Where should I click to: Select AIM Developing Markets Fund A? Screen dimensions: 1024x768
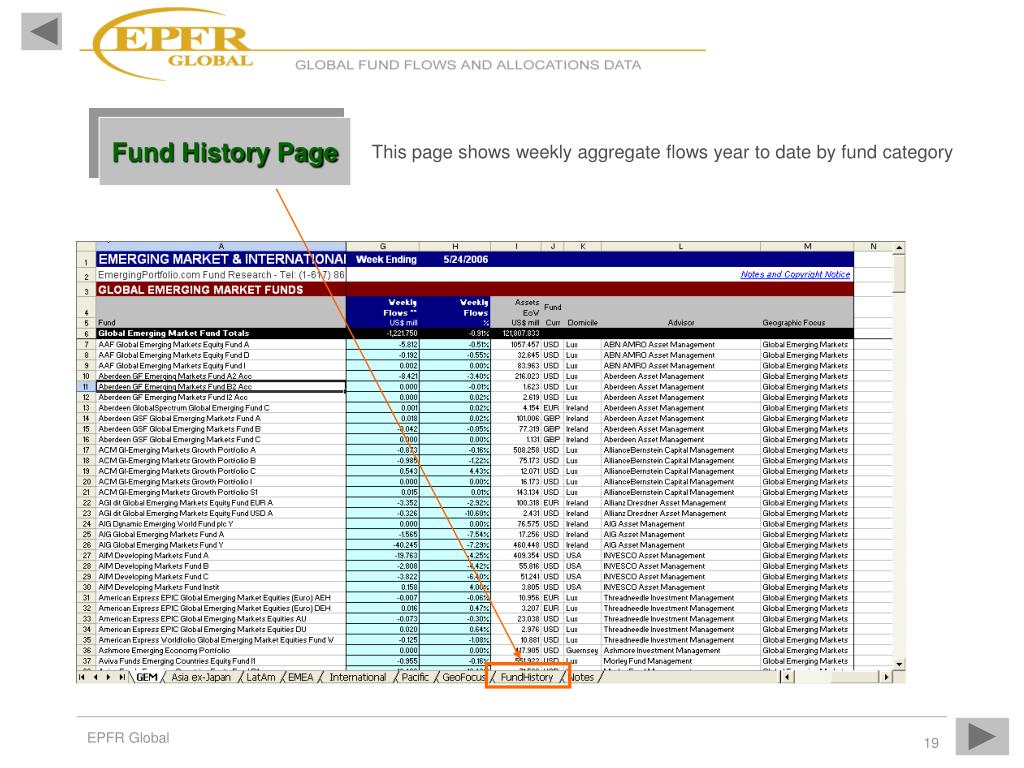tap(221, 555)
